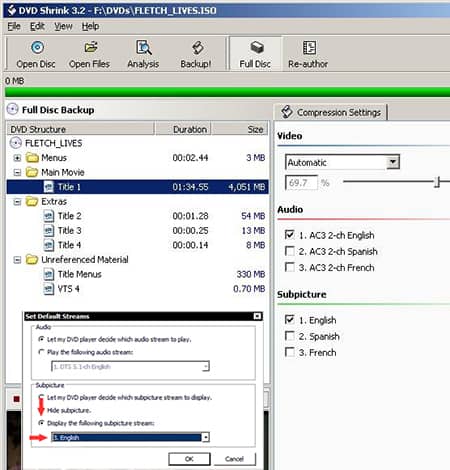Click the Title 1 video file icon
Viewport: 450px width, 470px height.
[49, 187]
